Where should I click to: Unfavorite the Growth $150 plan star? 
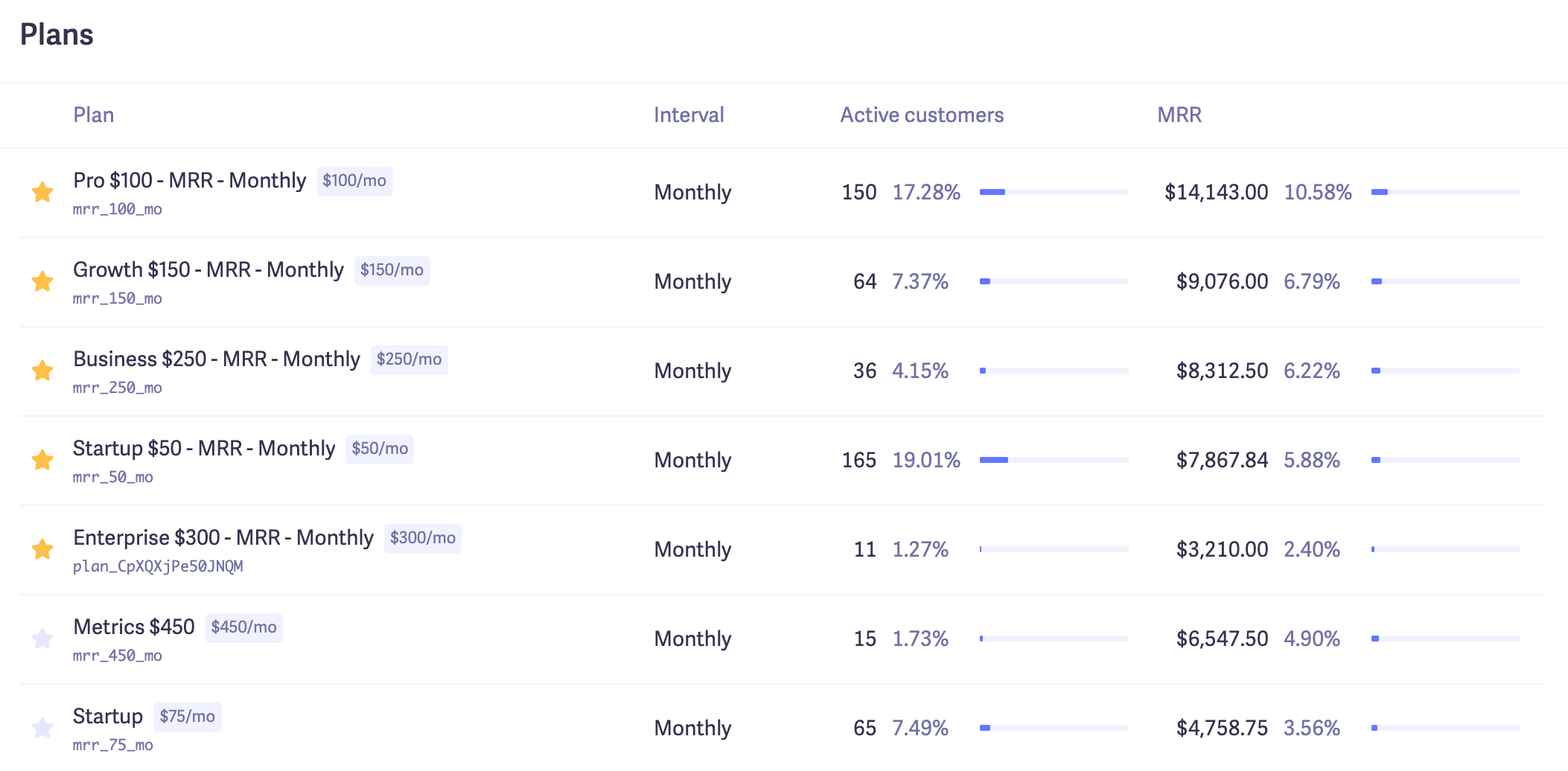coord(42,281)
